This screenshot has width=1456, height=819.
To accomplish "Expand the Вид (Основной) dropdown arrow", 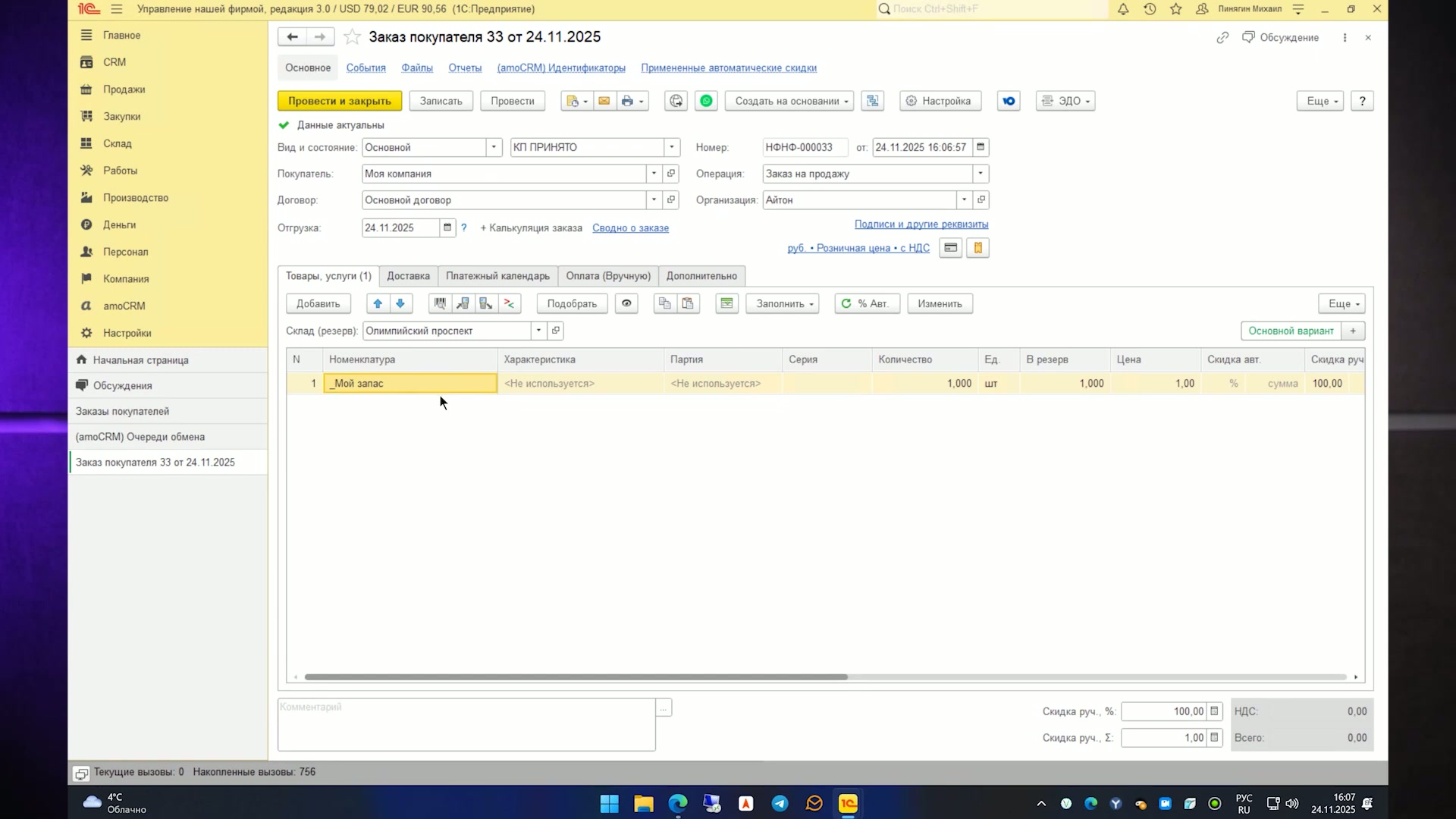I will [494, 147].
